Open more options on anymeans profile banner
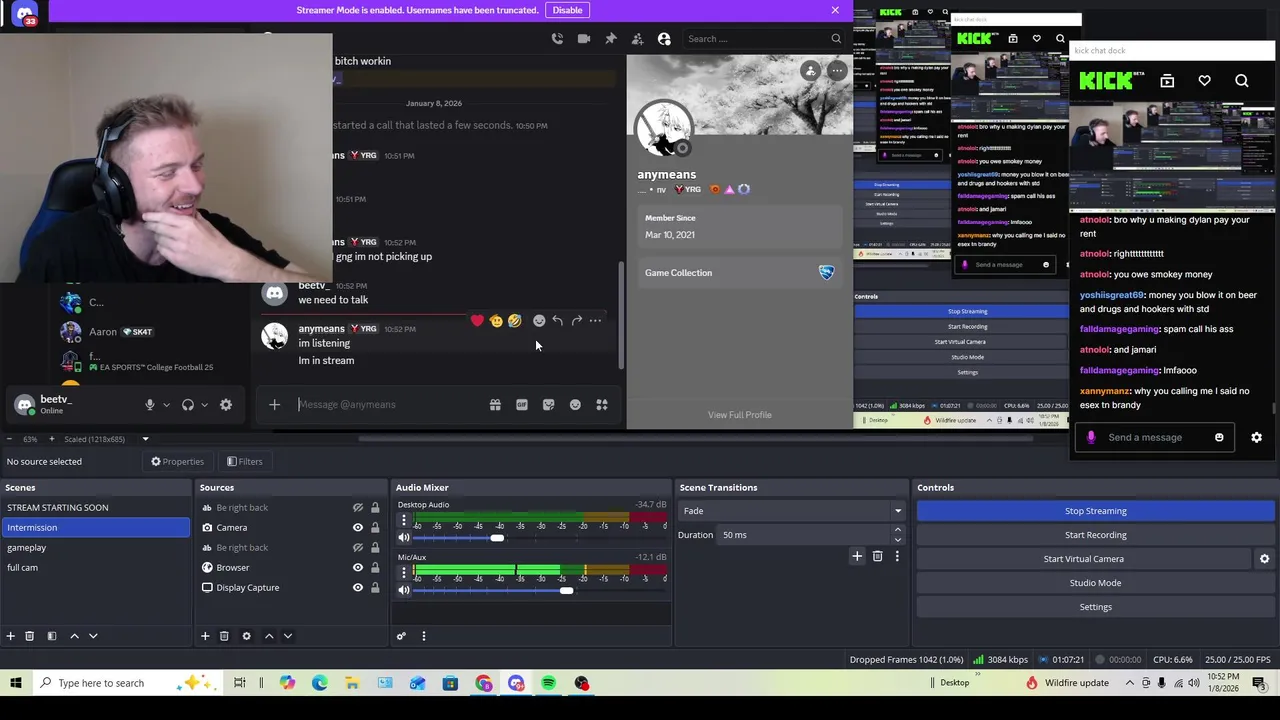 (836, 70)
